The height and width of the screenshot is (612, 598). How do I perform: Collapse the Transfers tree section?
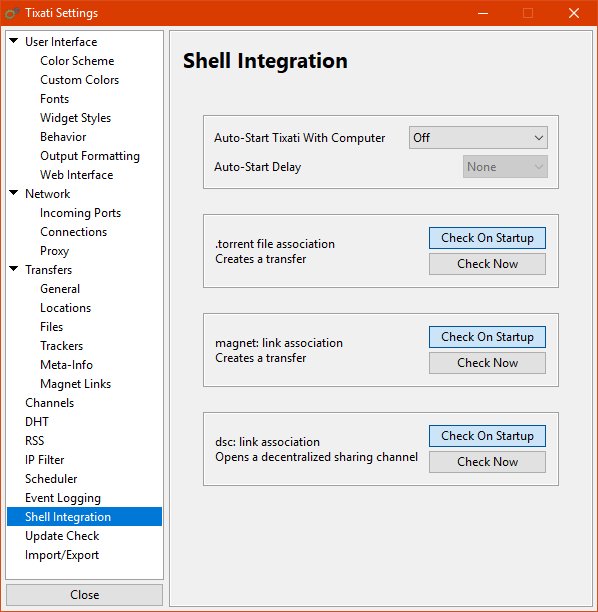[x=14, y=269]
